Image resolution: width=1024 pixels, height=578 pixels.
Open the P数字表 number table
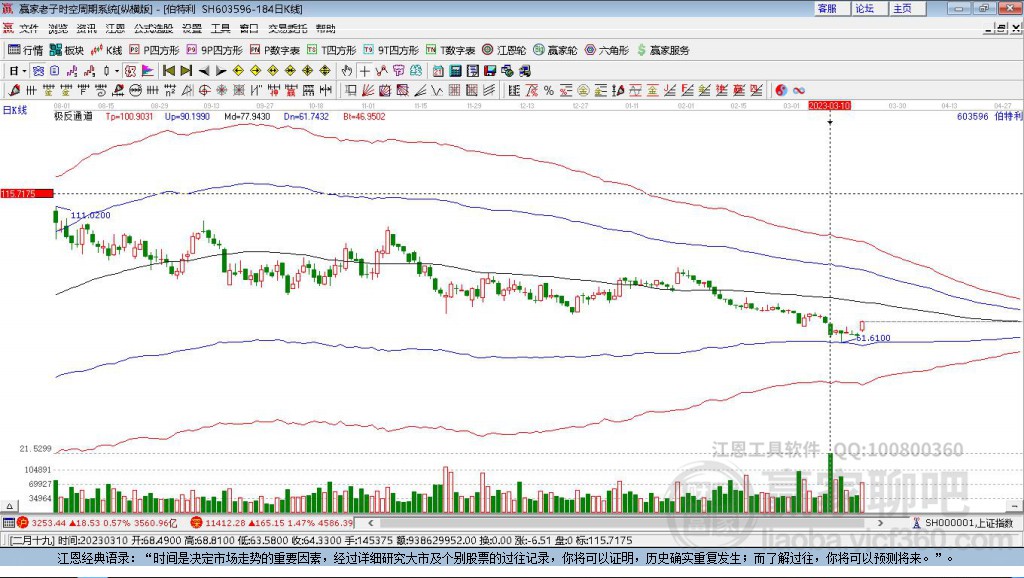click(274, 50)
